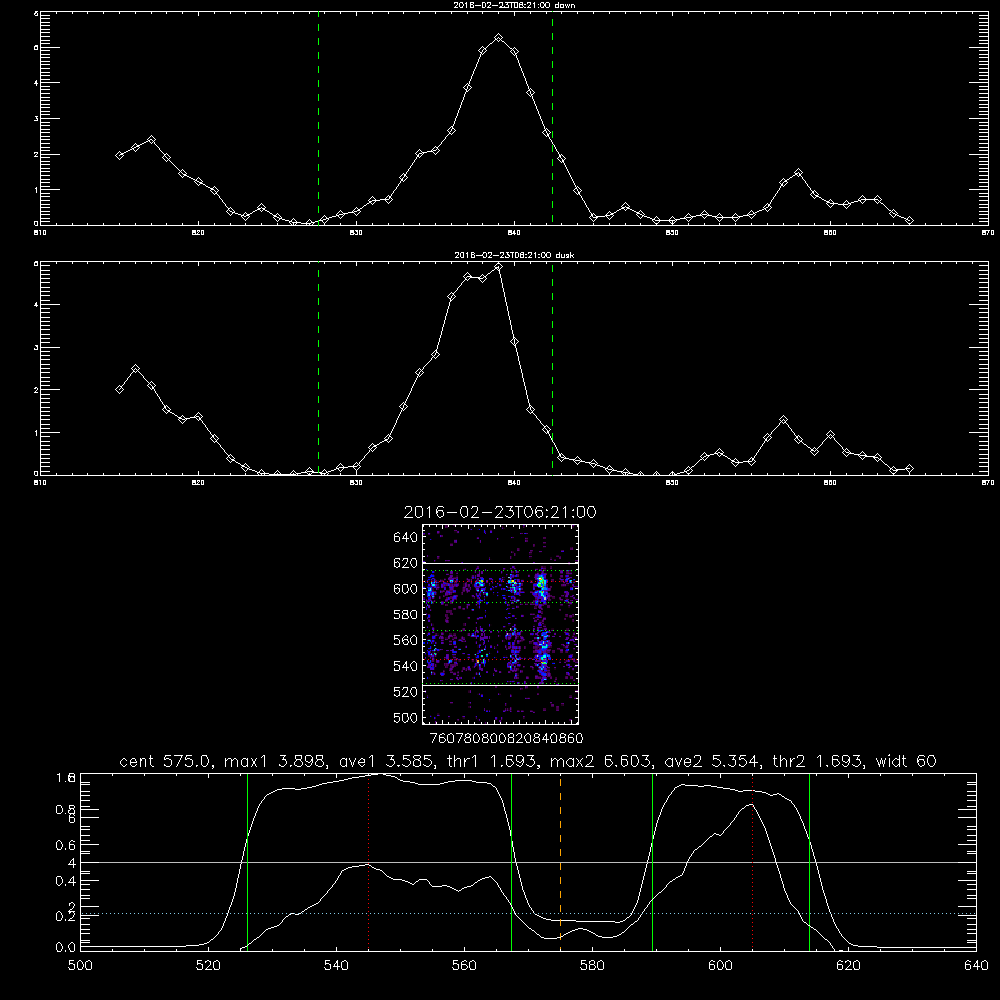Click the heatmap x-axis tick label string
Viewport: 1000px width, 1000px height.
click(x=507, y=738)
